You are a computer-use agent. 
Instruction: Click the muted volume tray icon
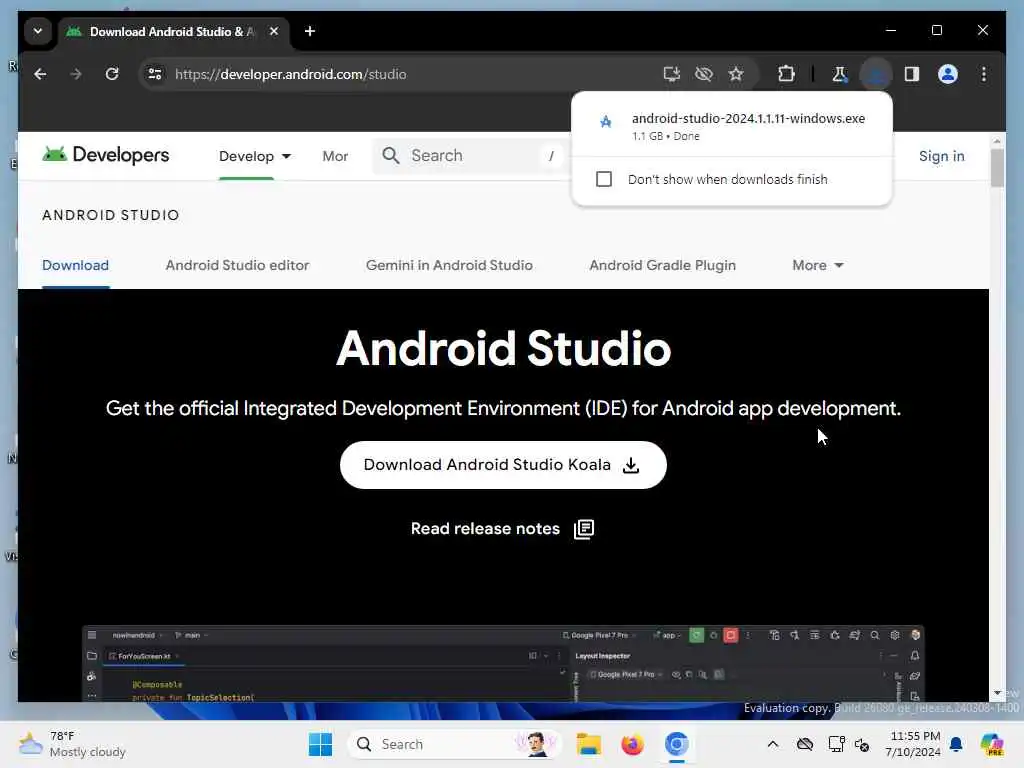(862, 744)
